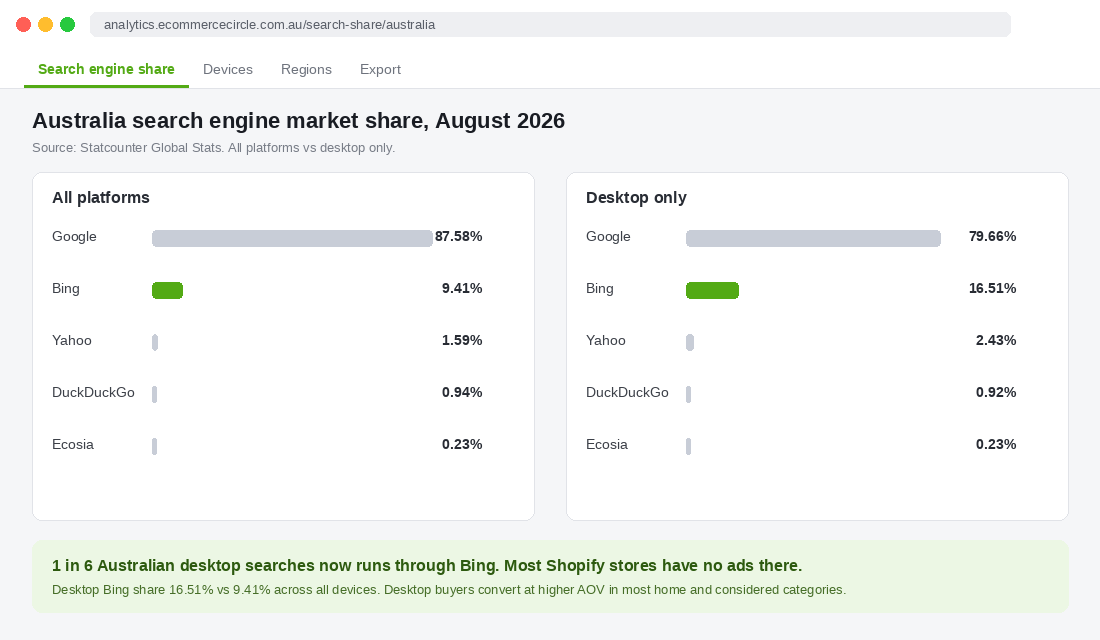
Task: Click the Statcounter Global Stats source line
Action: 213,148
